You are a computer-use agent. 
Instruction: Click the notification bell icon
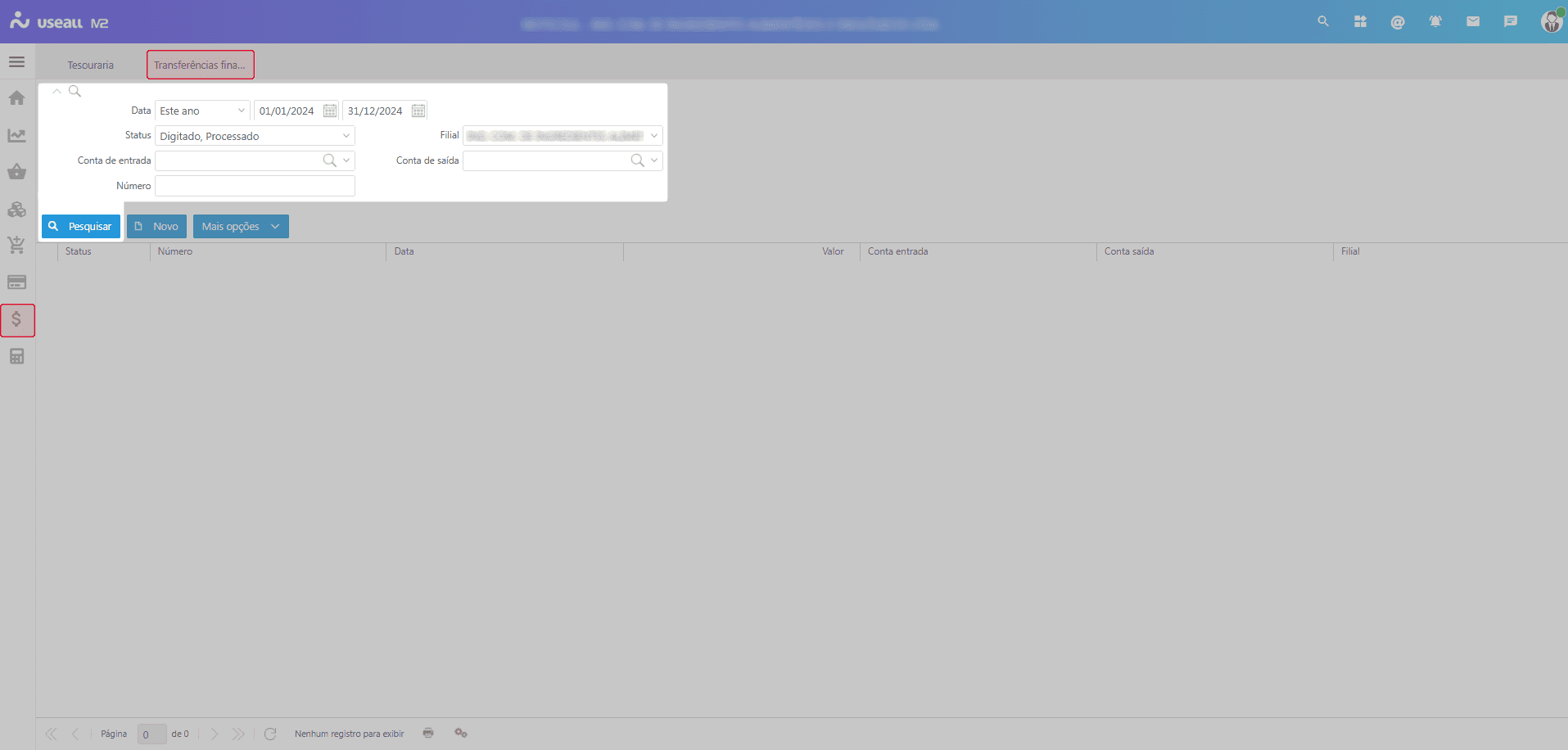pyautogui.click(x=1435, y=22)
